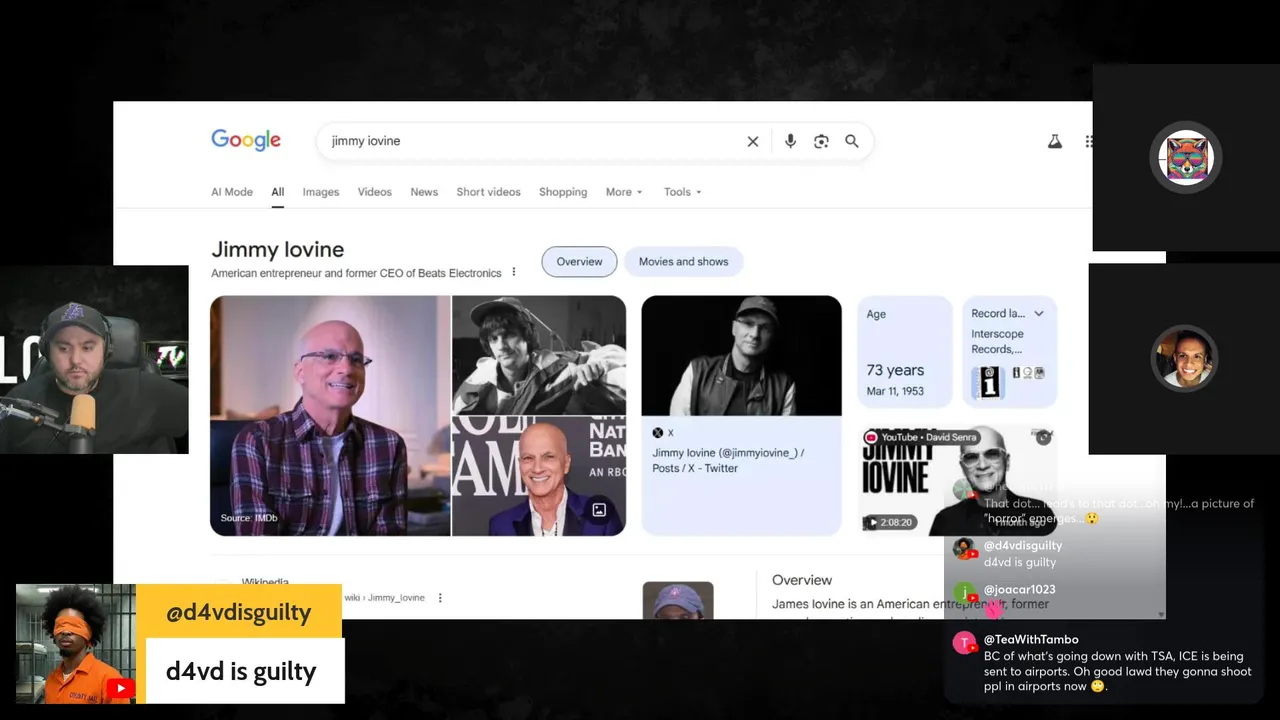Expand the Tools dropdown

683,192
